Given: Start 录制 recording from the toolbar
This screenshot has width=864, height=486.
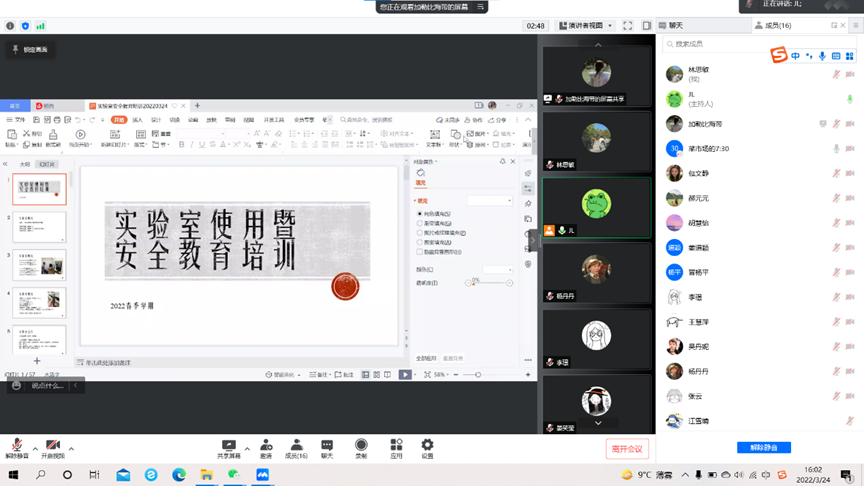Looking at the screenshot, I should coord(361,445).
